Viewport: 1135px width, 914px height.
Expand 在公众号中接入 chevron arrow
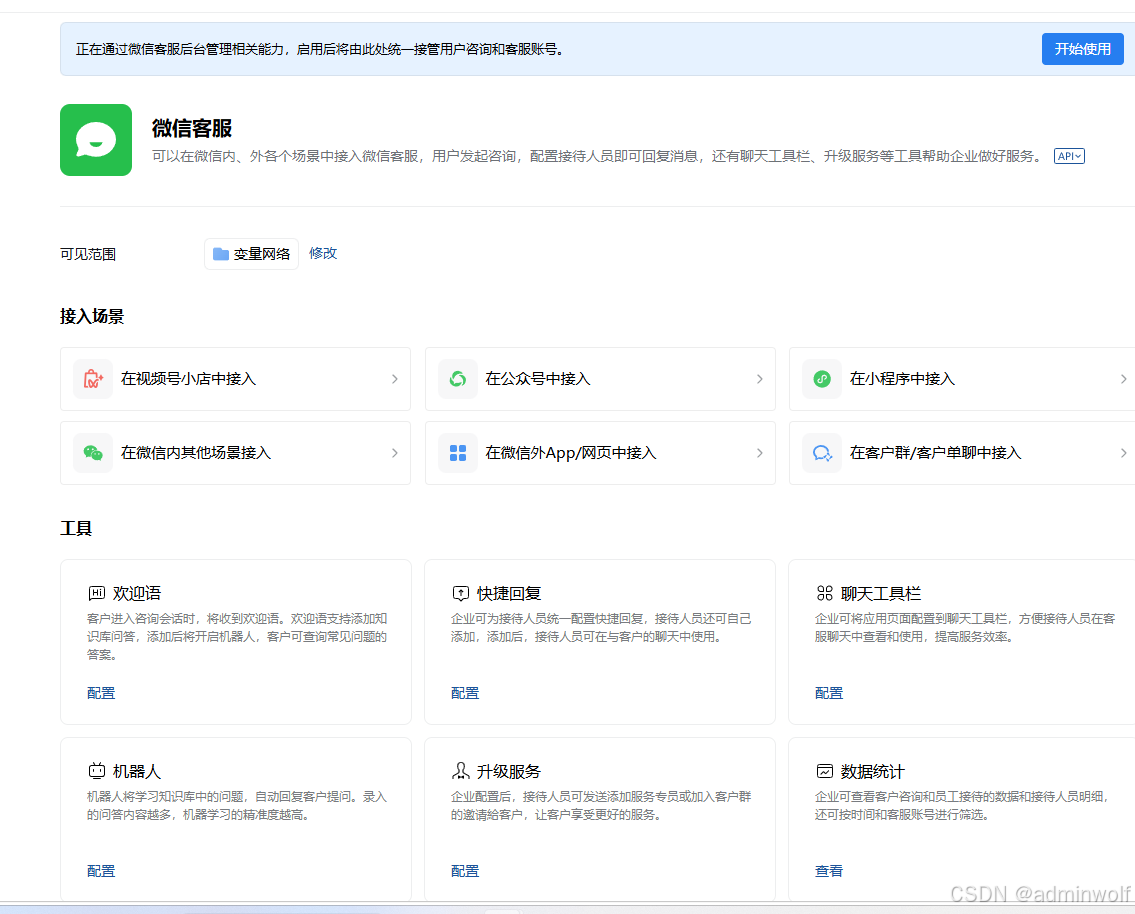tap(759, 378)
